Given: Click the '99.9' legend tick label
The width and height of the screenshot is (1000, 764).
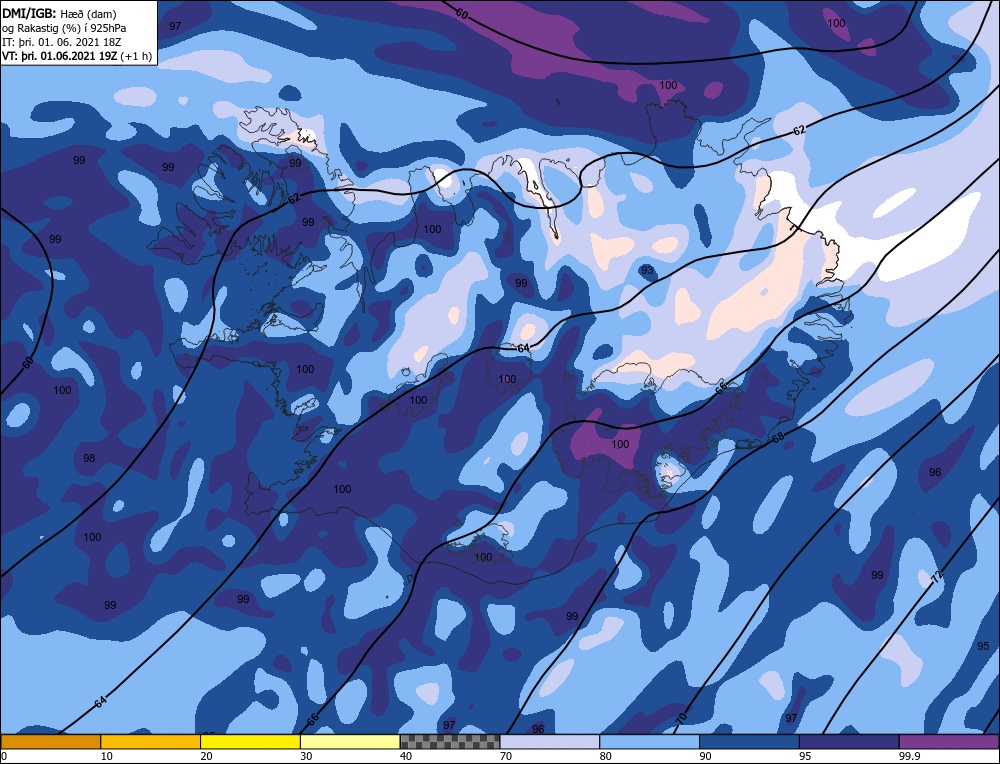Looking at the screenshot, I should point(908,756).
